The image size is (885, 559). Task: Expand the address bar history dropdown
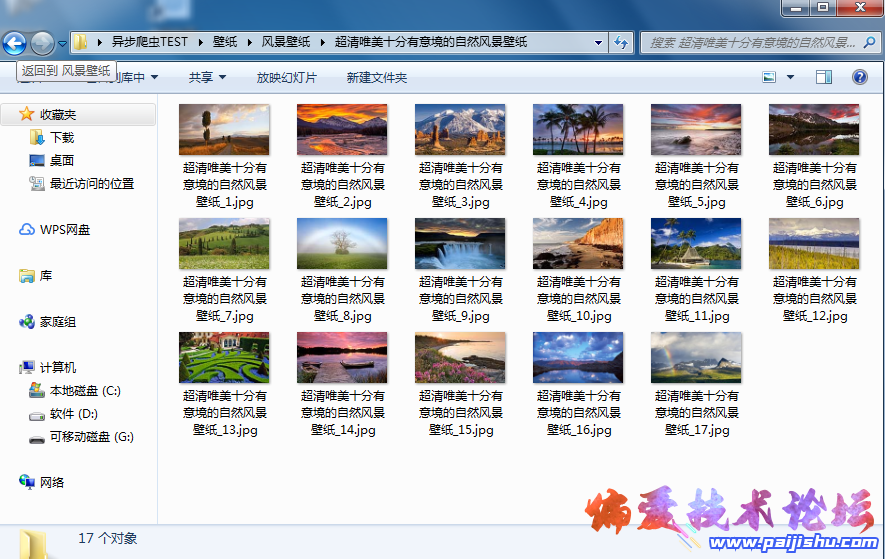[x=598, y=43]
